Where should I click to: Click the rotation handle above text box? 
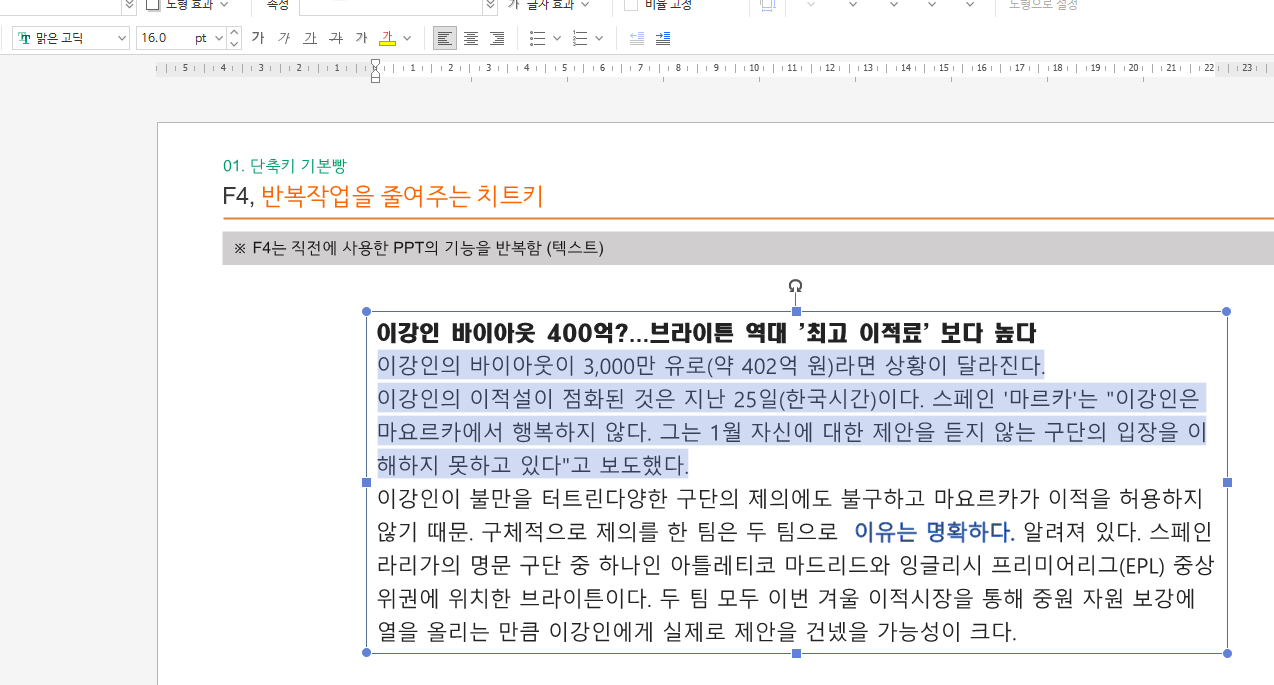coord(796,286)
